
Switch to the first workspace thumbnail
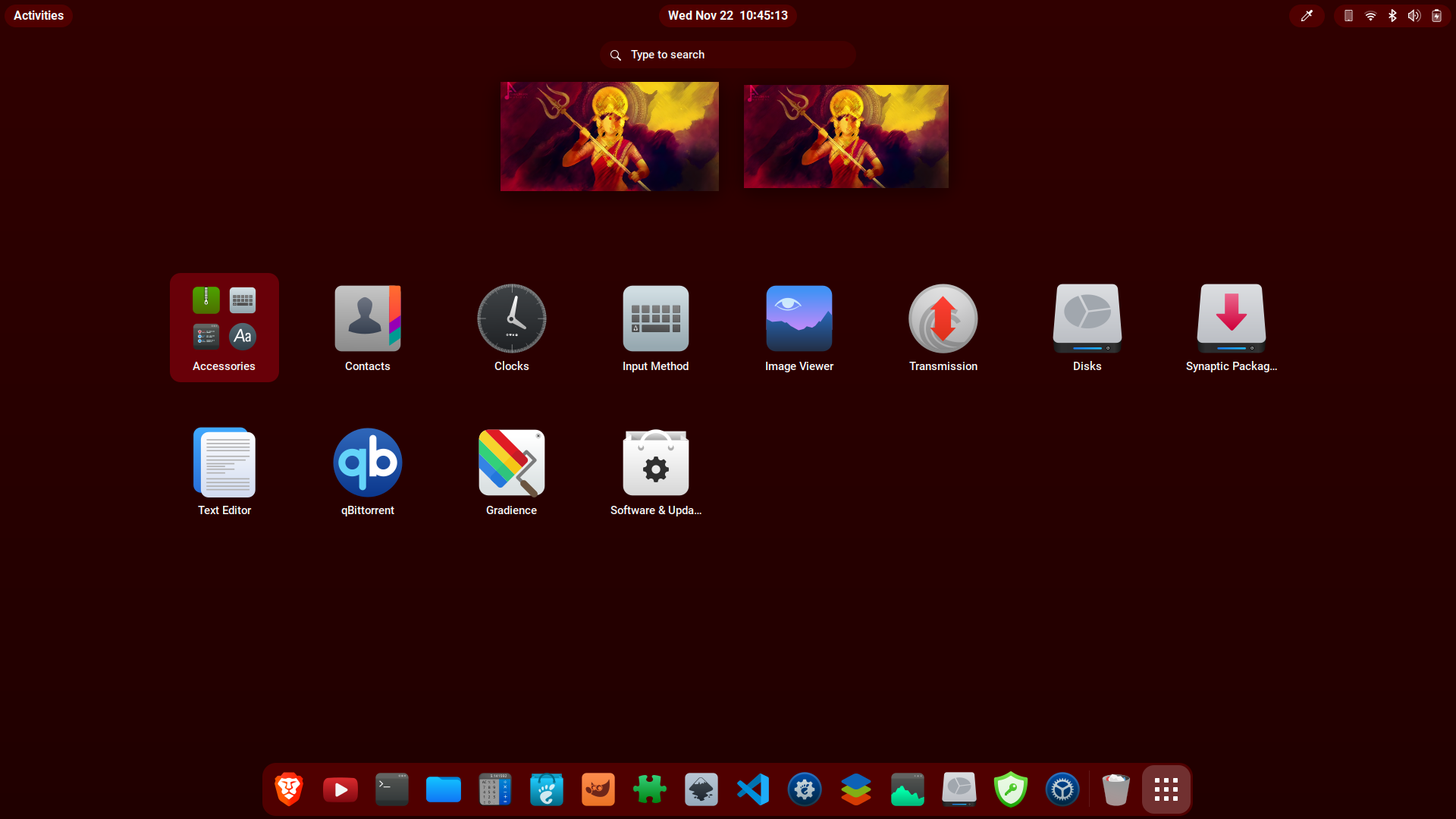tap(610, 136)
